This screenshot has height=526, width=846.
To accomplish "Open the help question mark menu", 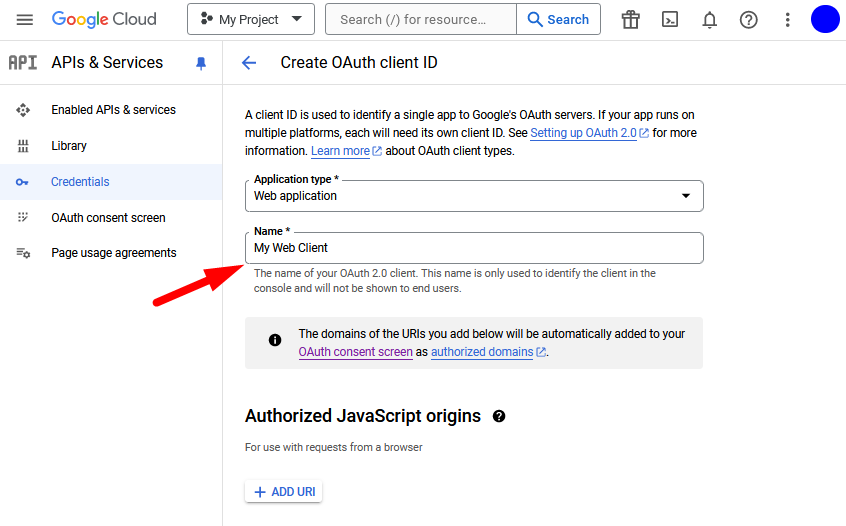I will point(748,20).
